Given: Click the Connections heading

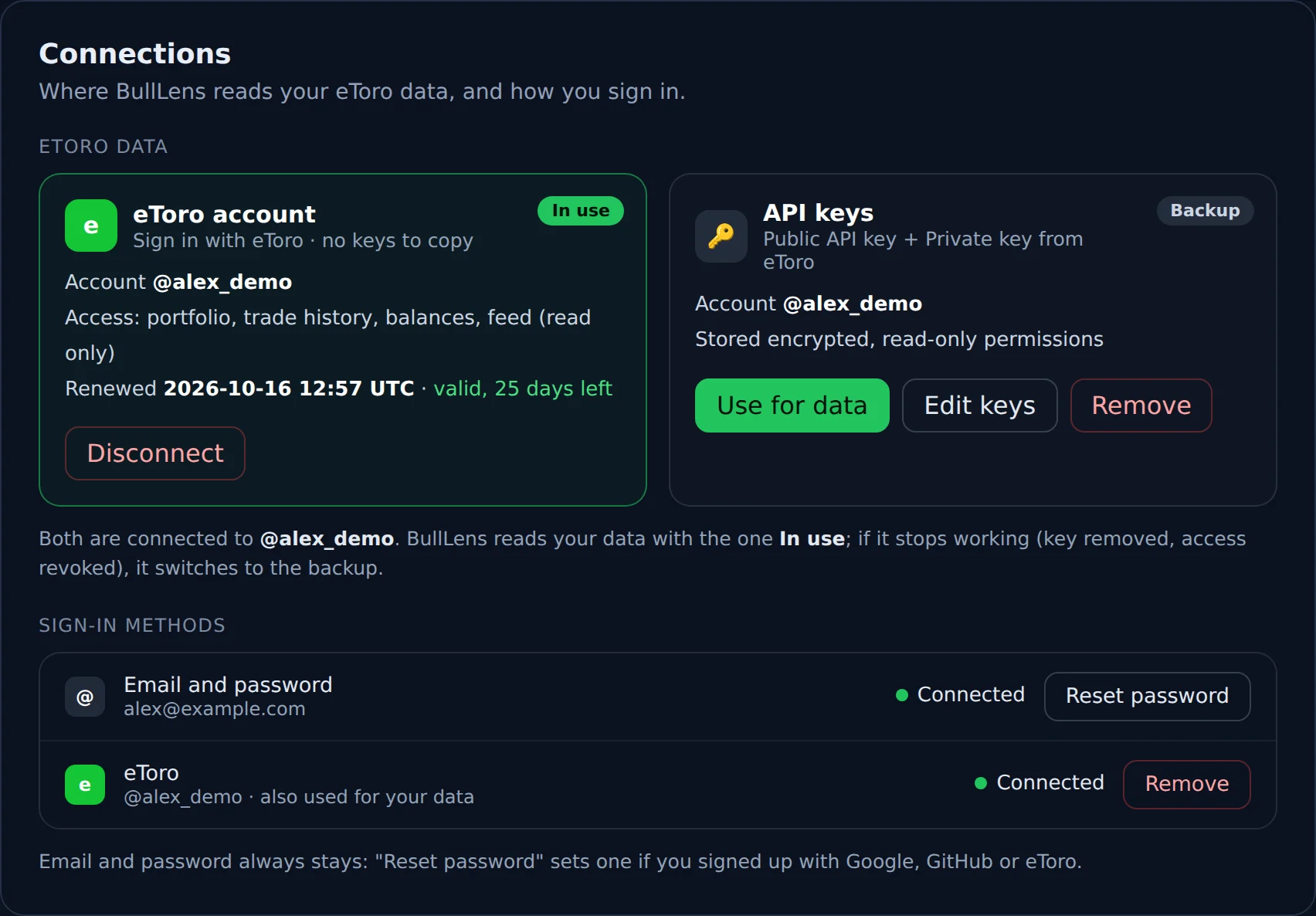Looking at the screenshot, I should (x=135, y=54).
